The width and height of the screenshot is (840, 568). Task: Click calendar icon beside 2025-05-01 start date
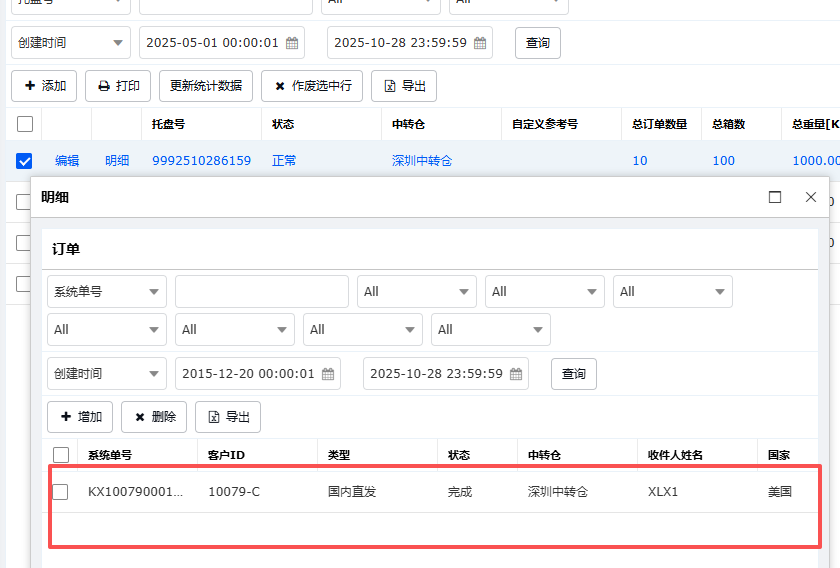click(292, 43)
